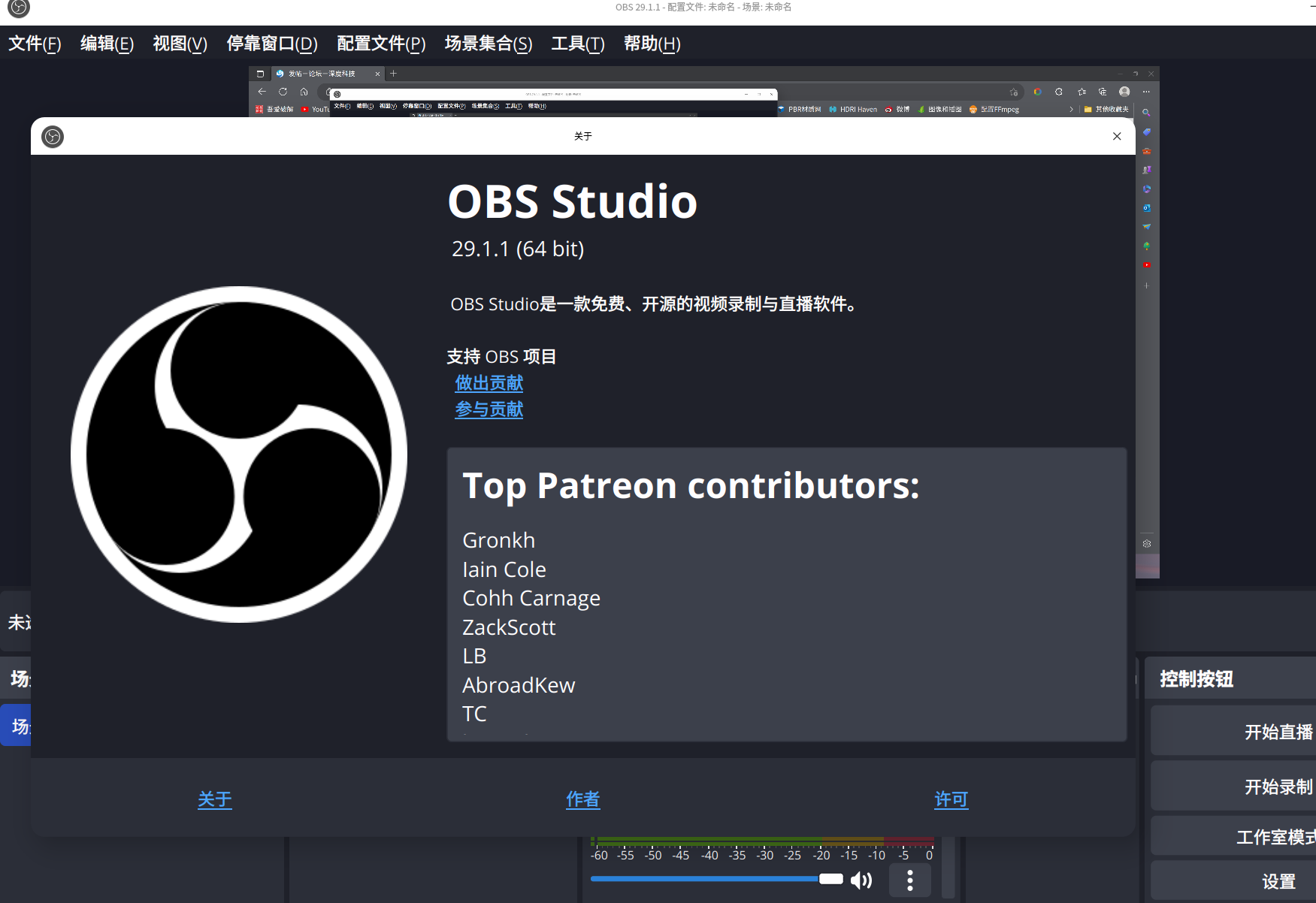Open the 工具(T) menu
Image resolution: width=1316 pixels, height=903 pixels.
578,44
